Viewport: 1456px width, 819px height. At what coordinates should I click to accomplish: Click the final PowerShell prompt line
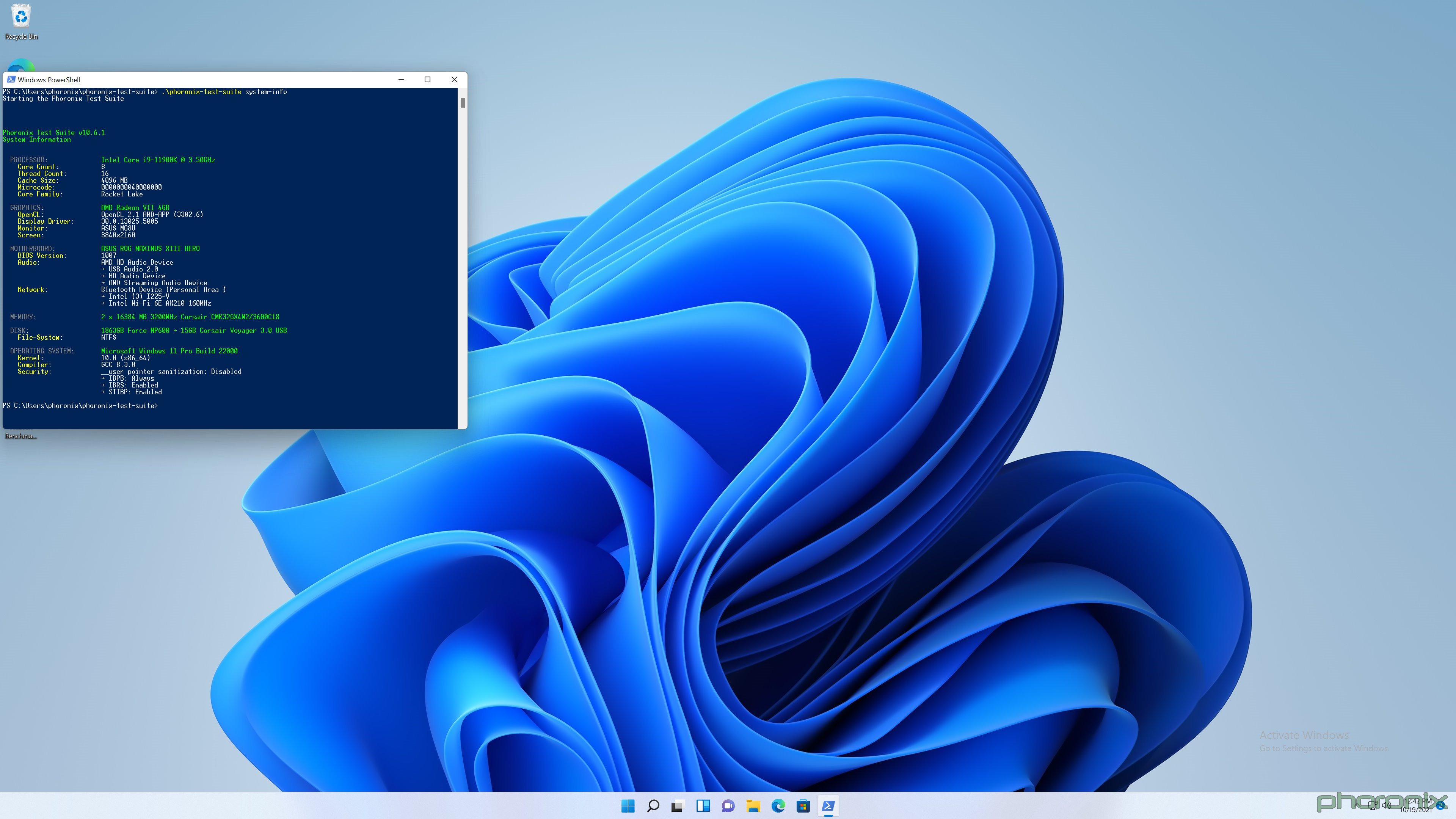(x=80, y=406)
